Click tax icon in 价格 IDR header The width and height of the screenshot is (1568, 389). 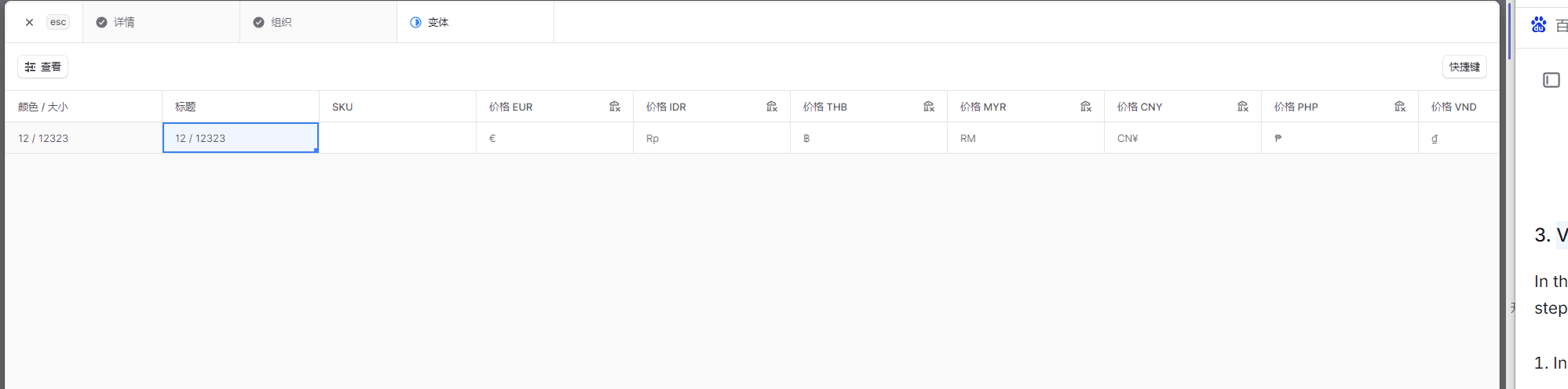click(772, 107)
